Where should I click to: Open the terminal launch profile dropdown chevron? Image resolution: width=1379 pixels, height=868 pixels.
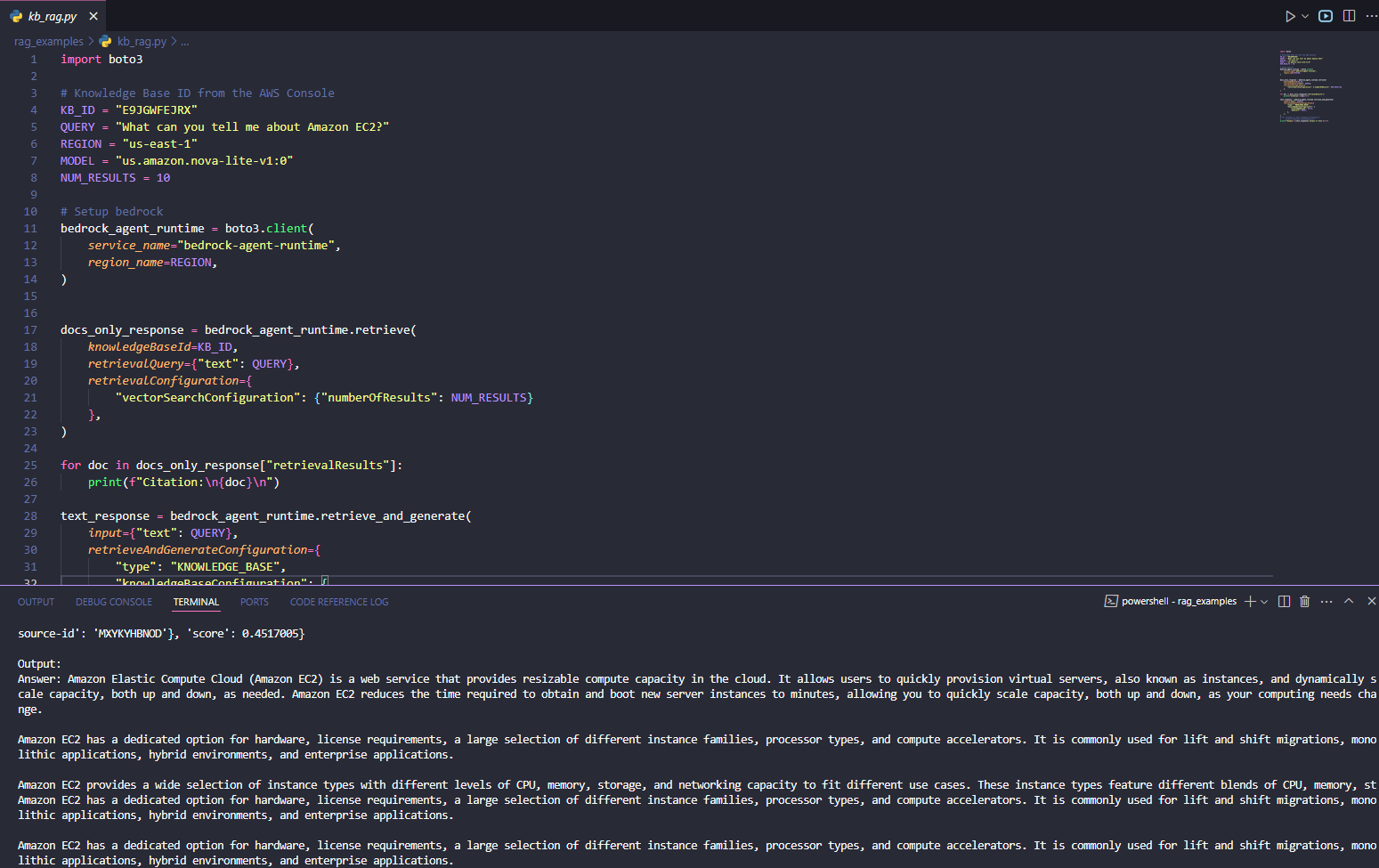1264,602
